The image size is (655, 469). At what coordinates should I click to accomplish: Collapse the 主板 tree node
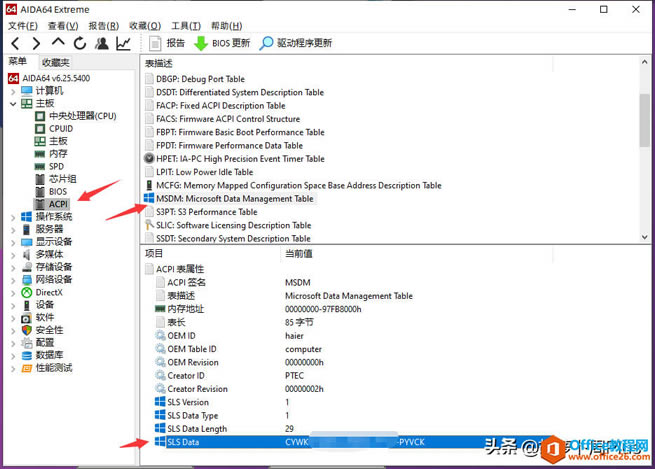pos(13,104)
